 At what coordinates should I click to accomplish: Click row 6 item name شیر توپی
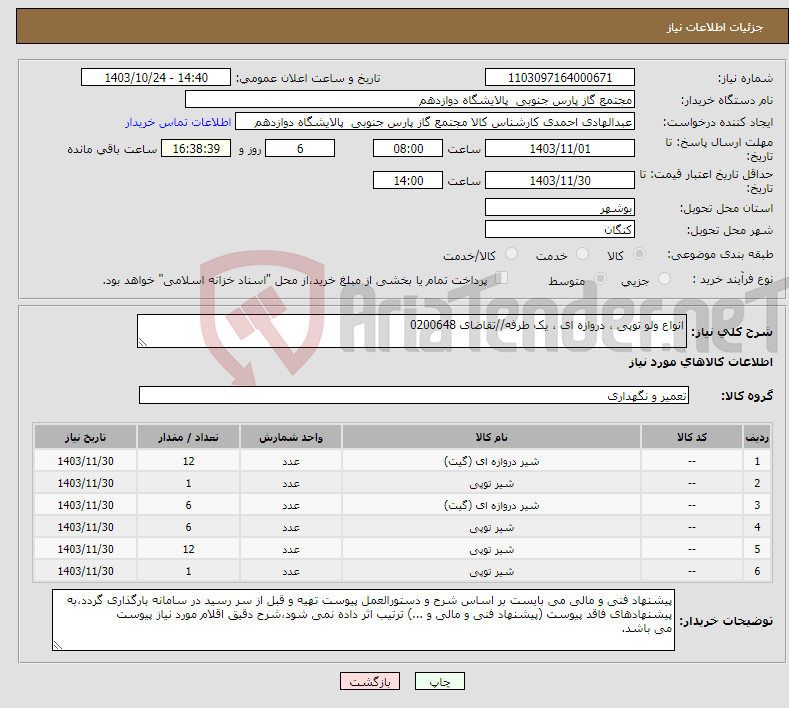tap(491, 572)
